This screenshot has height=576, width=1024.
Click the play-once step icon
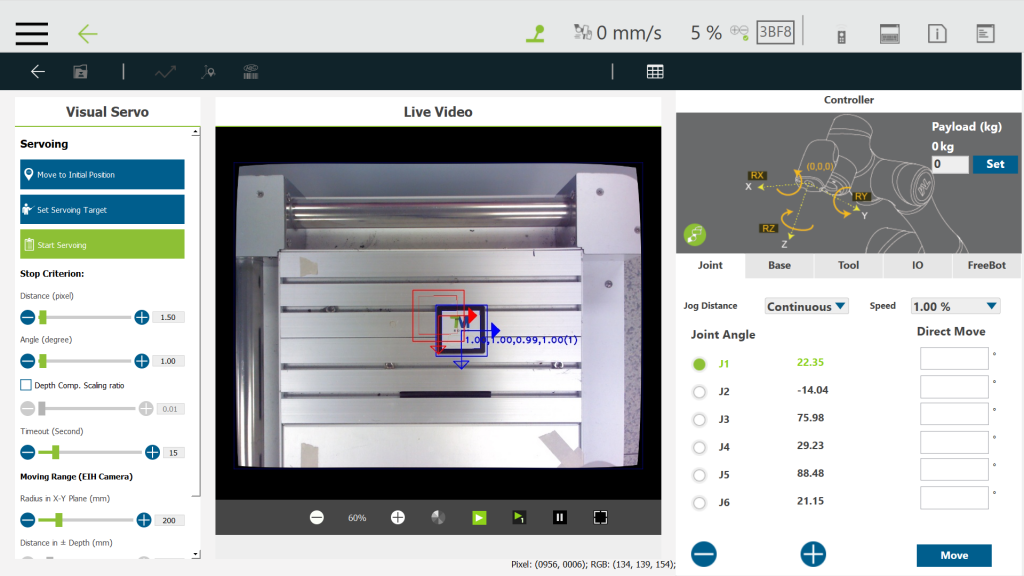[x=519, y=517]
